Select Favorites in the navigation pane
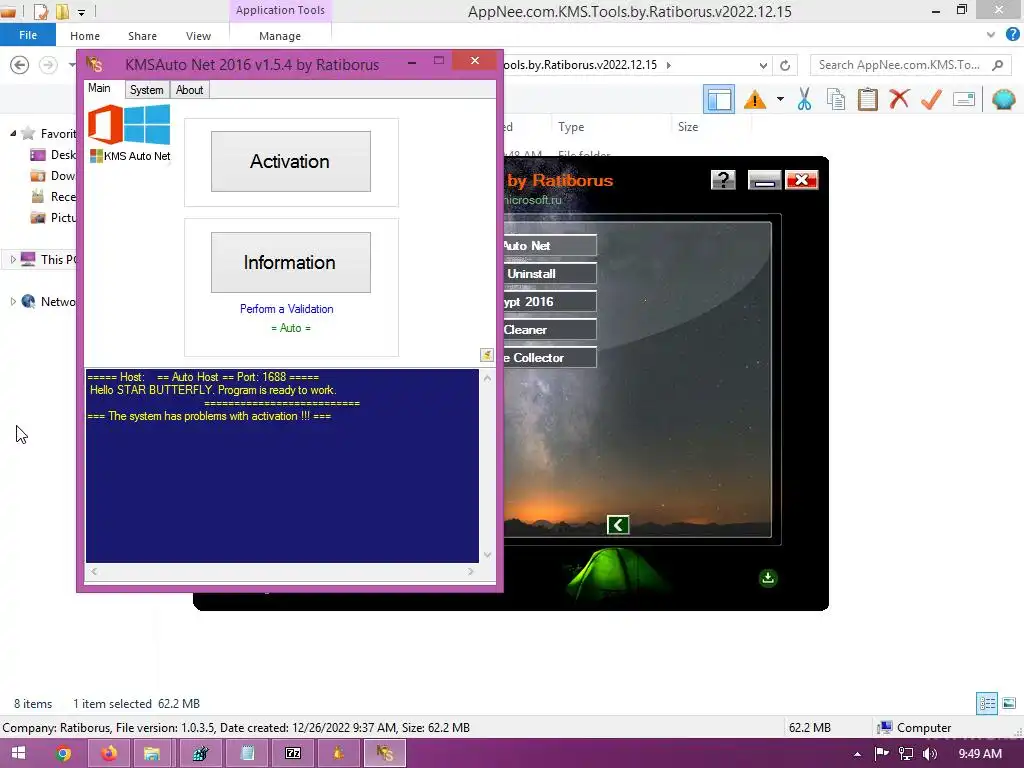 48,133
